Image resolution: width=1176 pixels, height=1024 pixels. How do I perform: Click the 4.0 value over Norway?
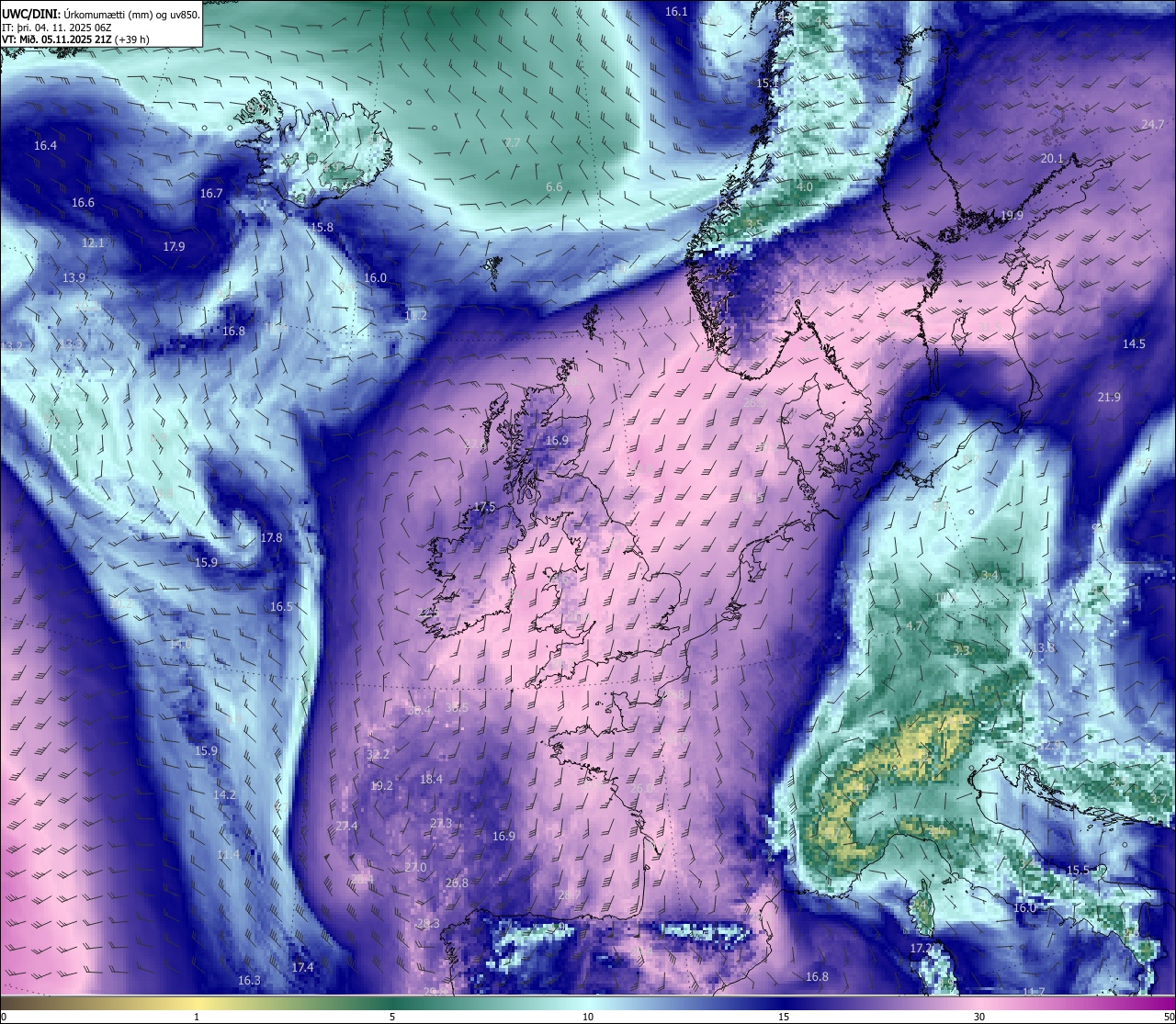tap(805, 187)
